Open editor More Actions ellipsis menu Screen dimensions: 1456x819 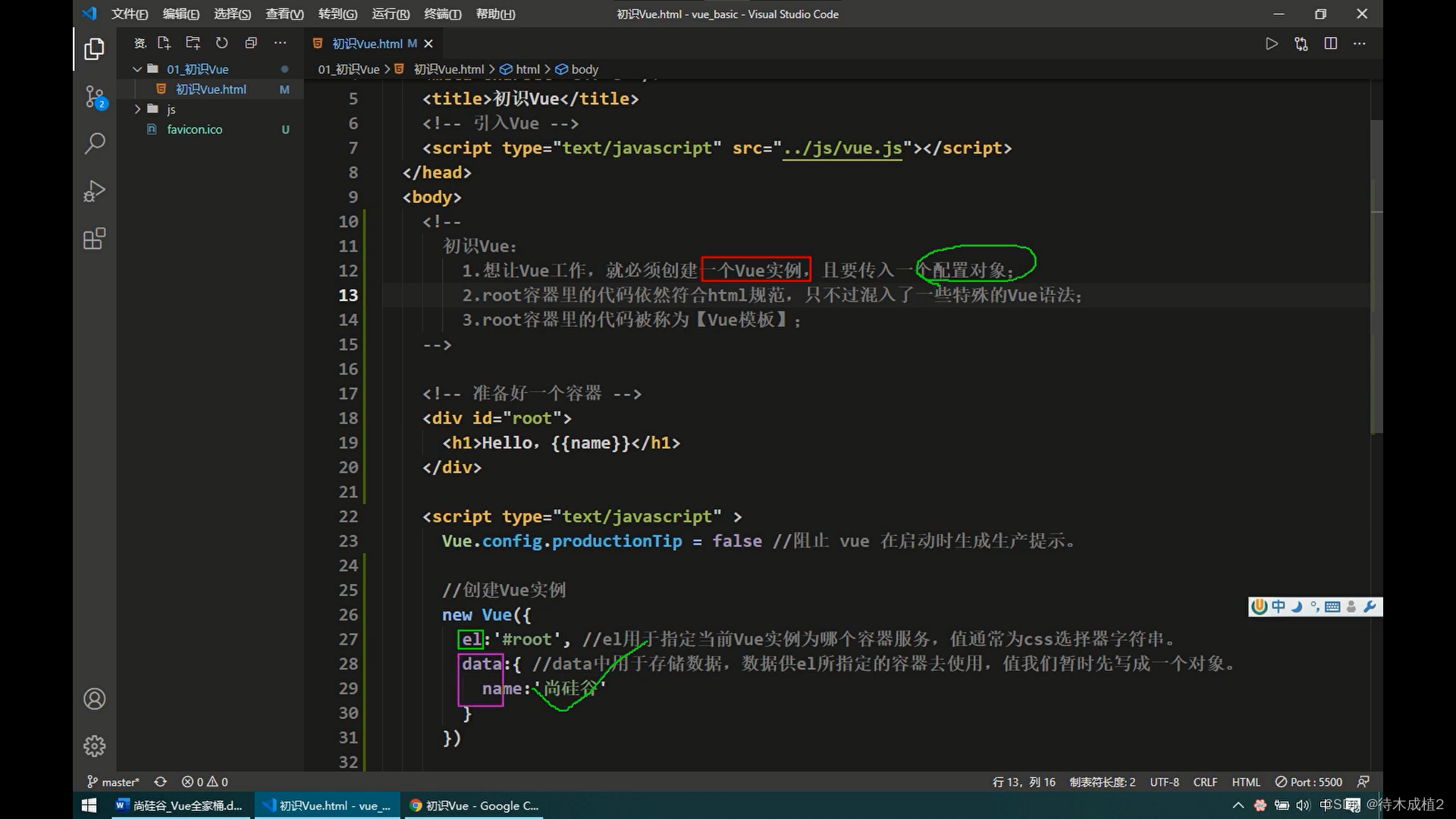point(1360,44)
